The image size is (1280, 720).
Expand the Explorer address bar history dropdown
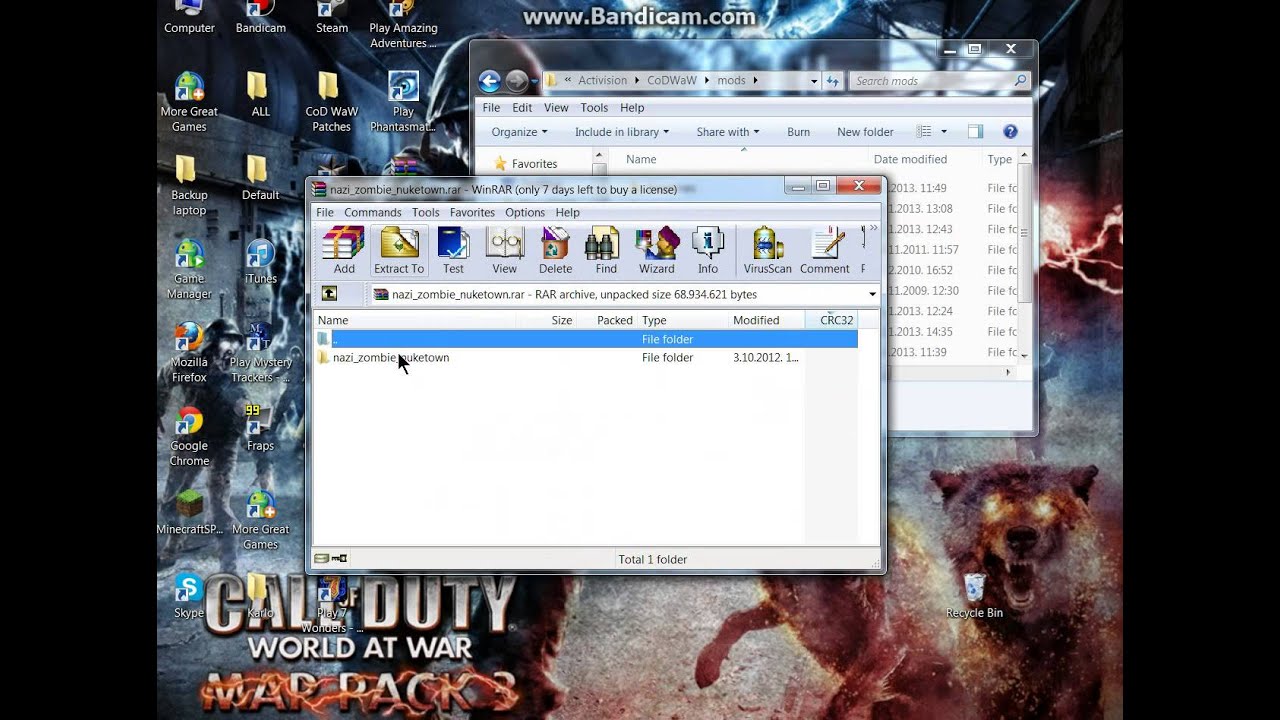coord(814,81)
